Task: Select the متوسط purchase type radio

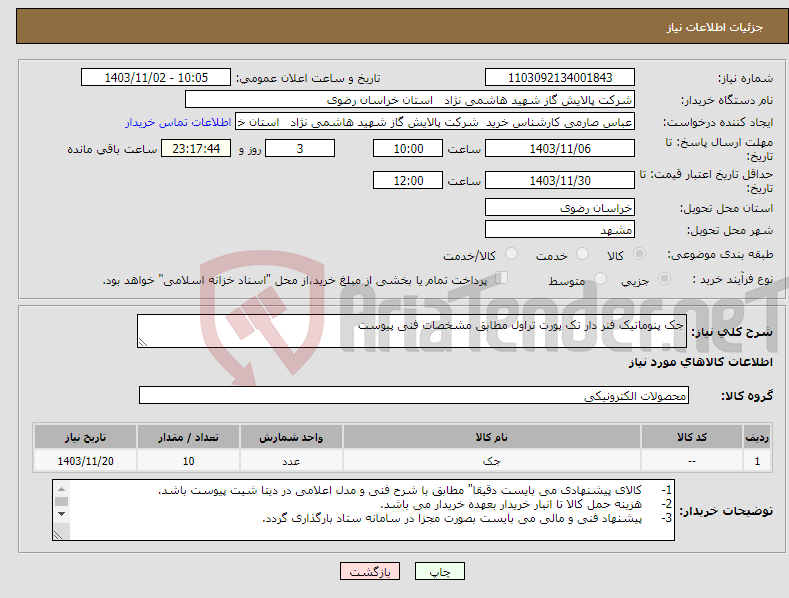Action: click(600, 278)
